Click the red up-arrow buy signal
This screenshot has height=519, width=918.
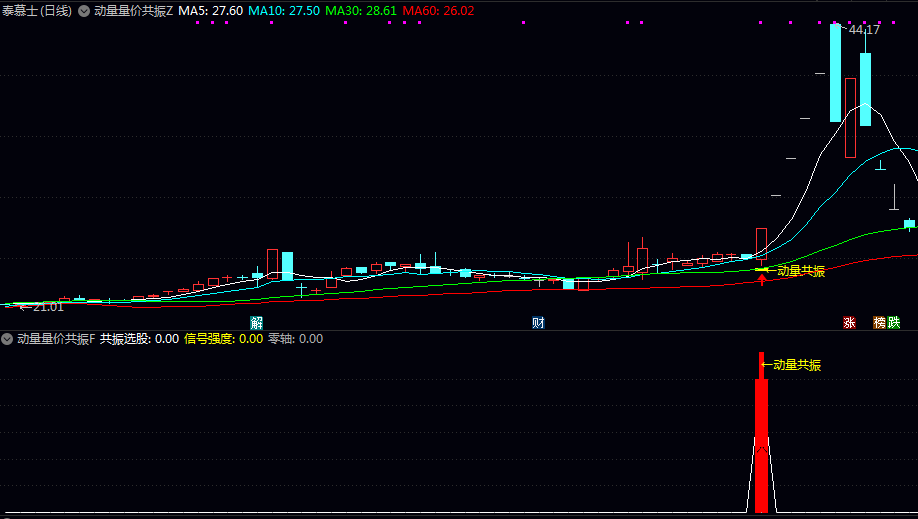point(761,280)
